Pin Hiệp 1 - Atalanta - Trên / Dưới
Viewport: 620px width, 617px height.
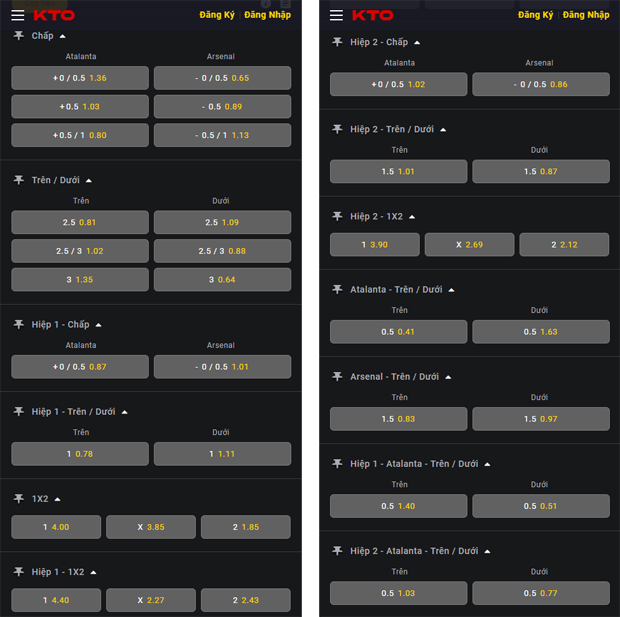pyautogui.click(x=338, y=464)
